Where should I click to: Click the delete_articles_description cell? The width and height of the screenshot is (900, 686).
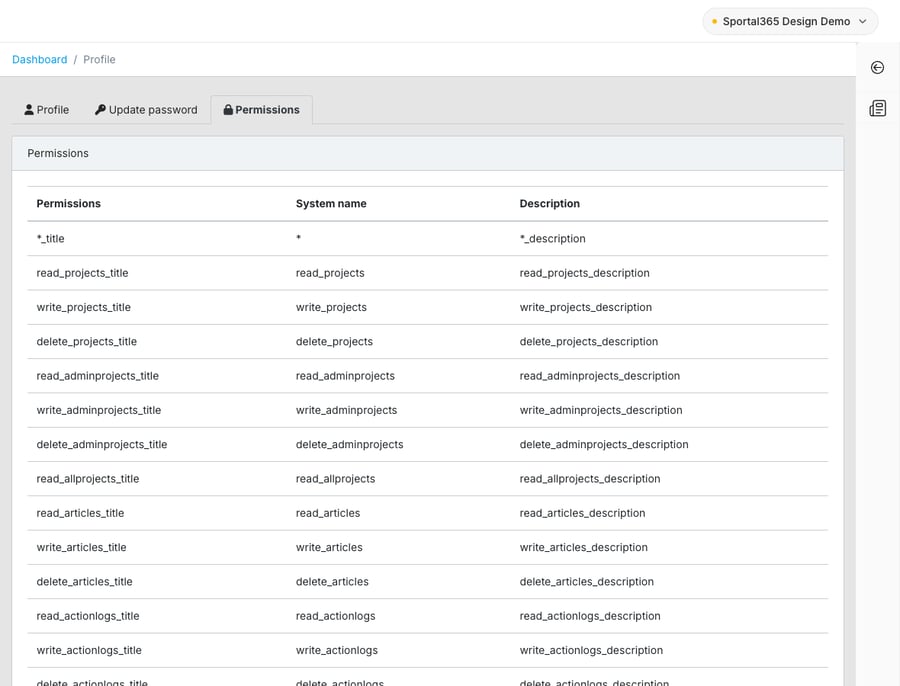(x=669, y=582)
